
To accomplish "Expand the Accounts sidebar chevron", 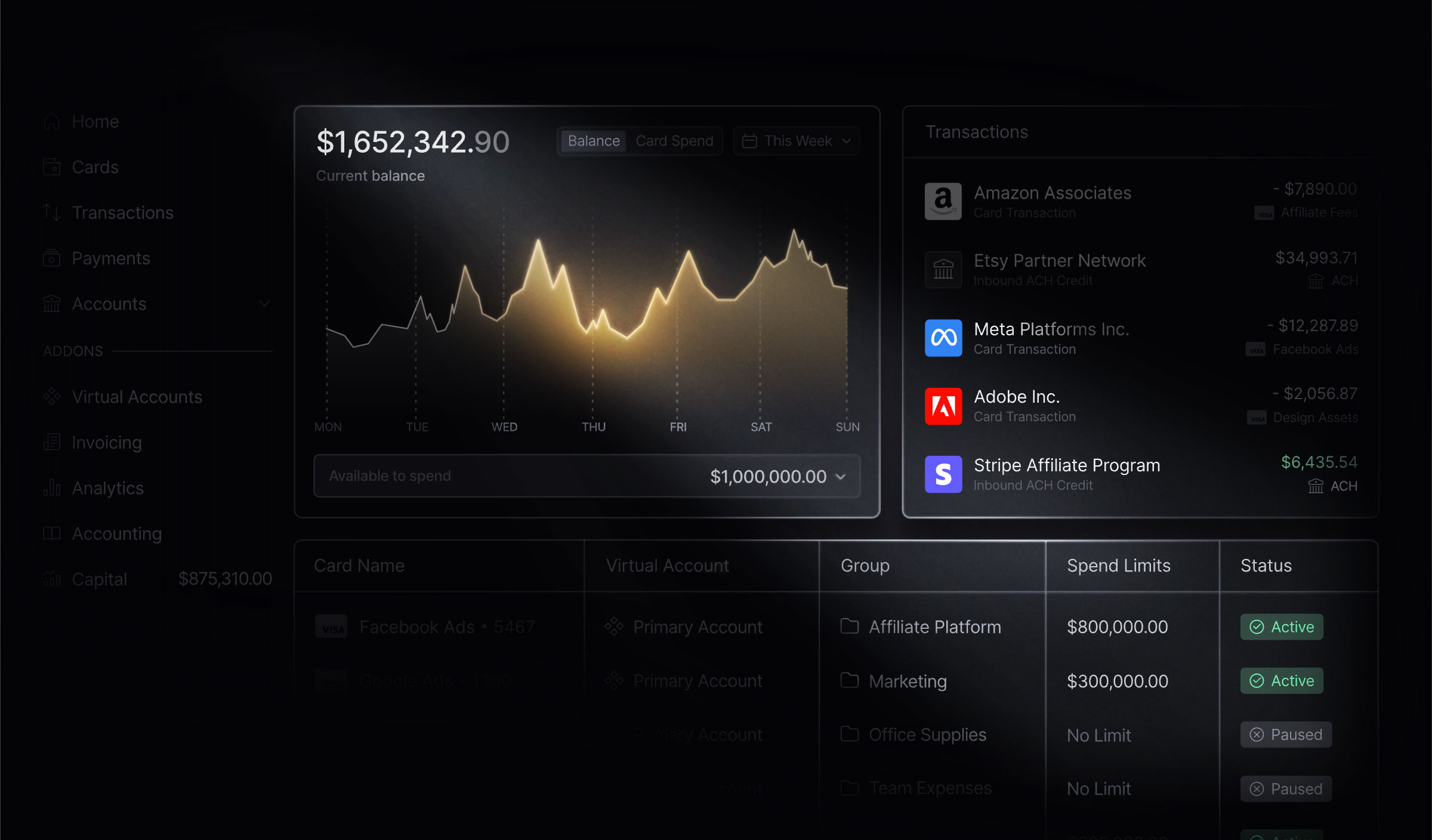I will point(264,304).
